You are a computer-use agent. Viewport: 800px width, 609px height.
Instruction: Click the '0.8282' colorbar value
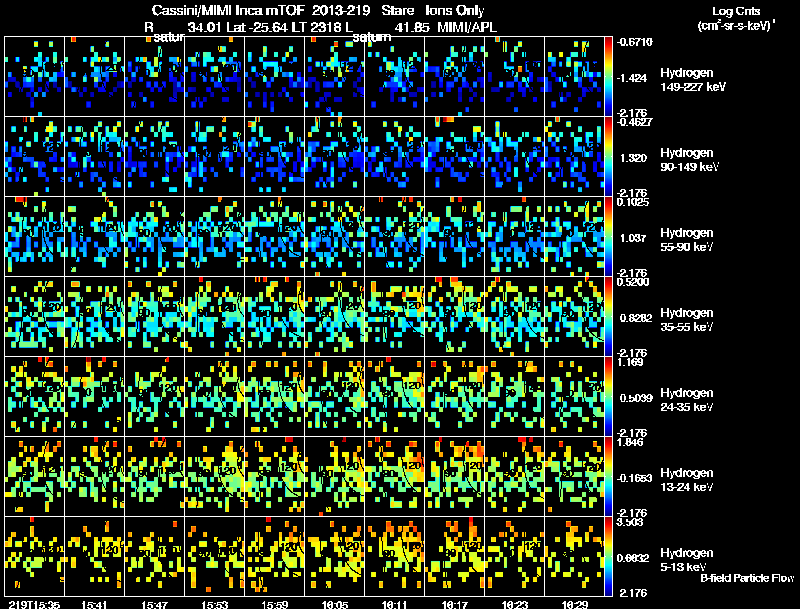[636, 318]
